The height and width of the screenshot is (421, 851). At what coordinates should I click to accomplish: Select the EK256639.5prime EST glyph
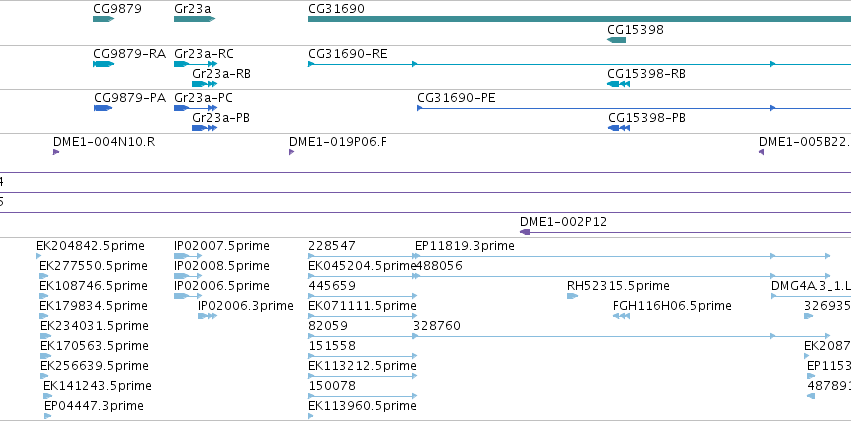(x=45, y=376)
